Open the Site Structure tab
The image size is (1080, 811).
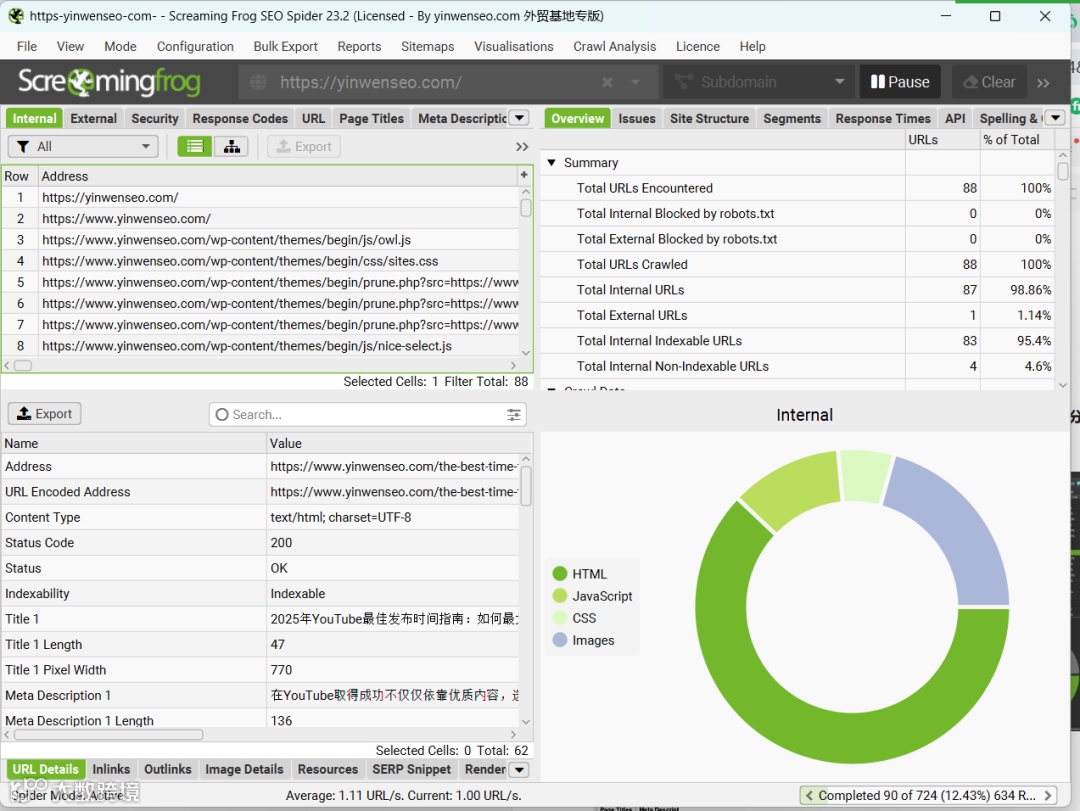coord(709,118)
